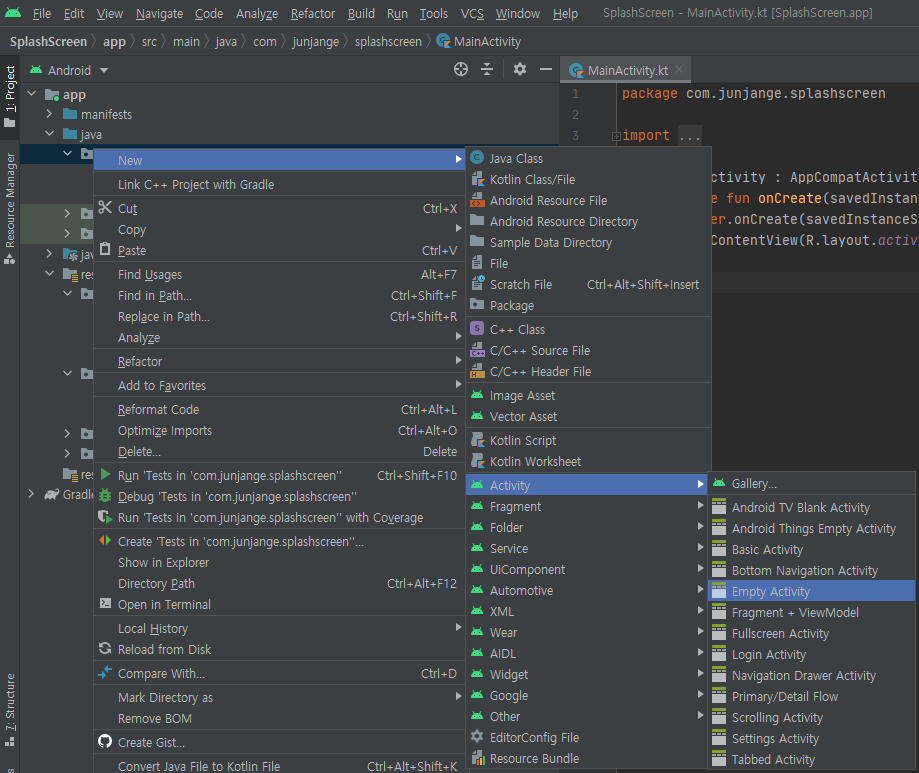This screenshot has height=773, width=919.
Task: Select Basic Activity template
Action: point(812,549)
